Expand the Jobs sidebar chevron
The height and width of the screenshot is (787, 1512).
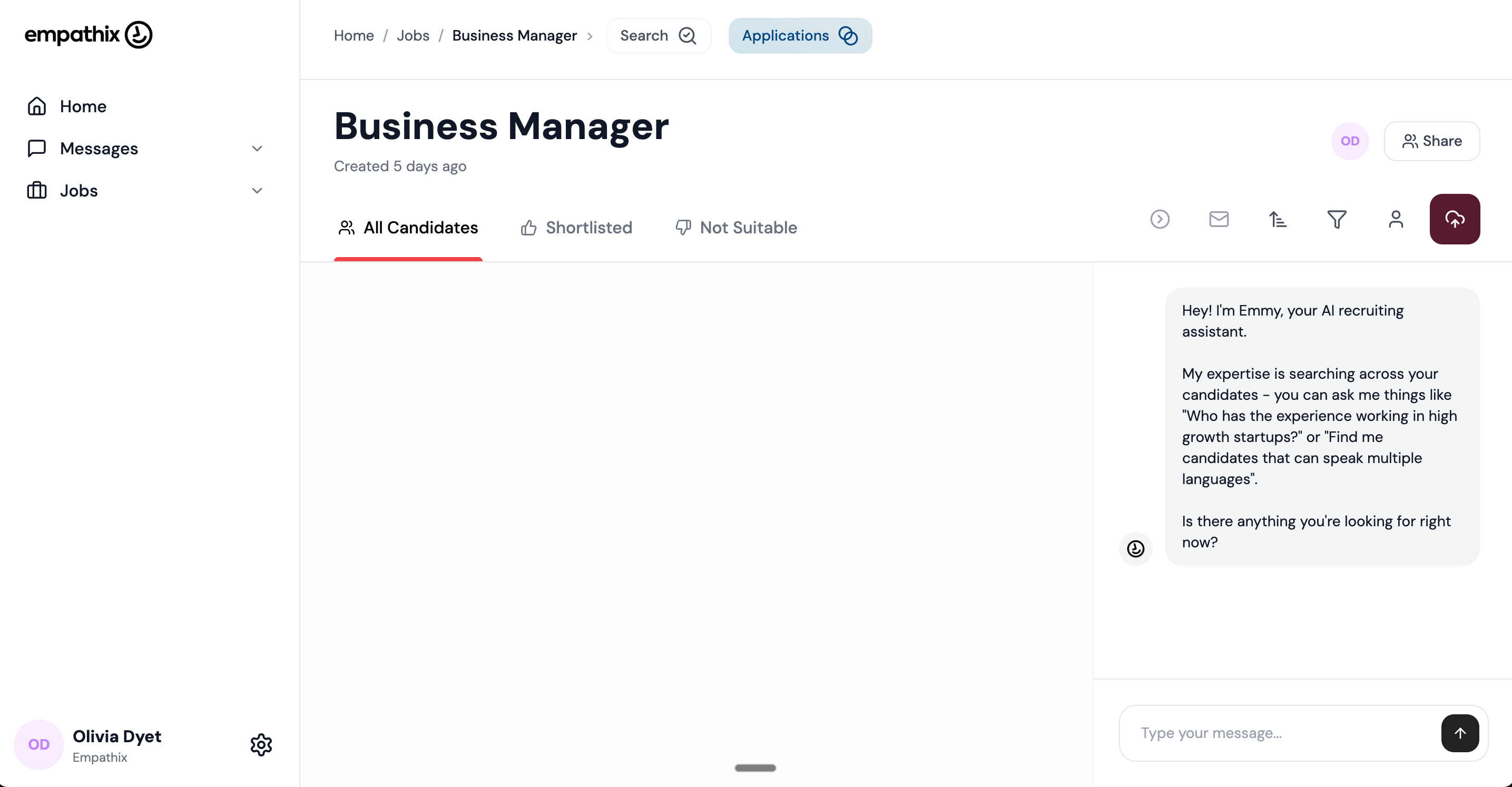coord(257,191)
